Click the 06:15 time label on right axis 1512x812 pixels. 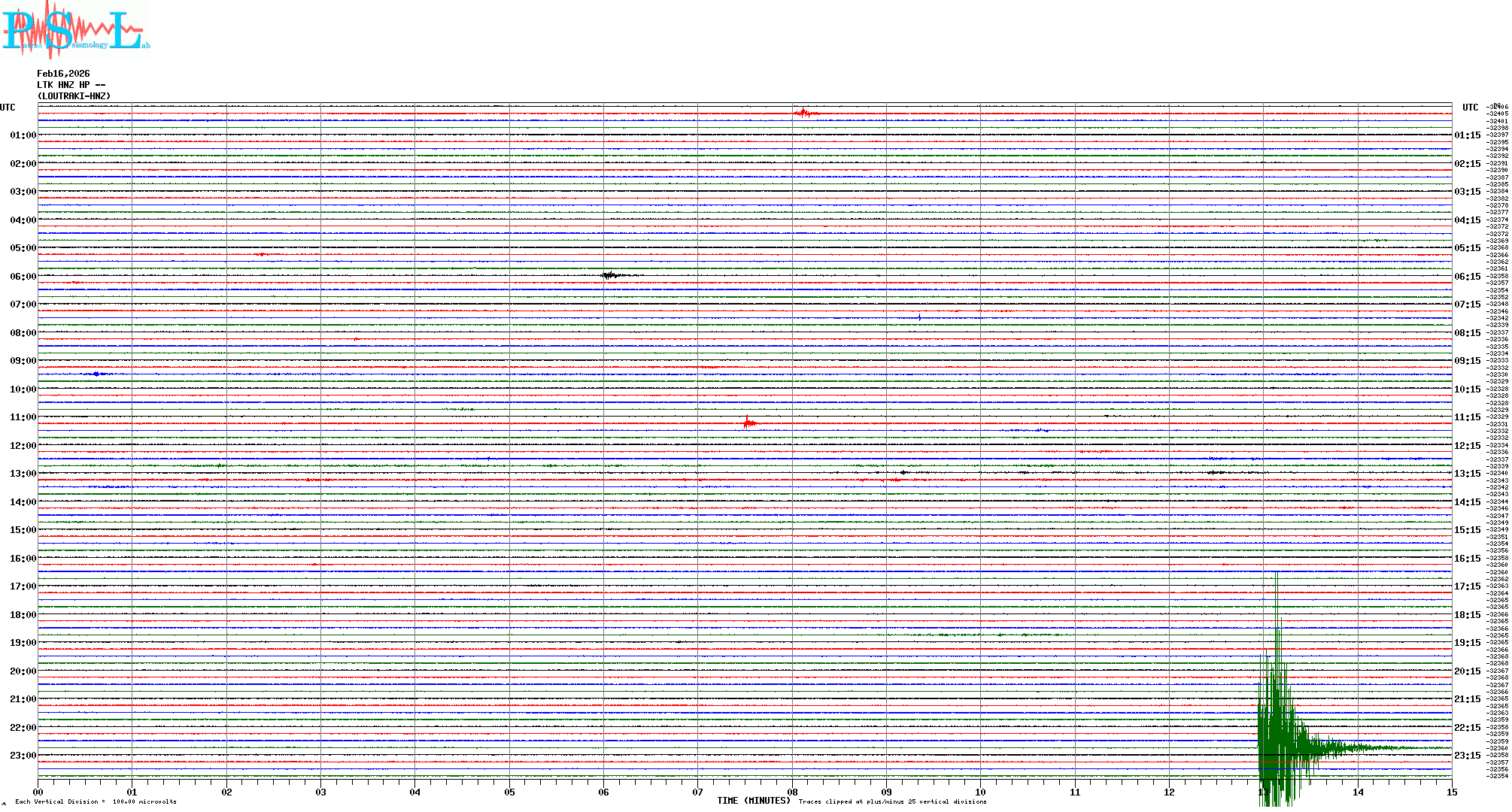(x=1467, y=277)
